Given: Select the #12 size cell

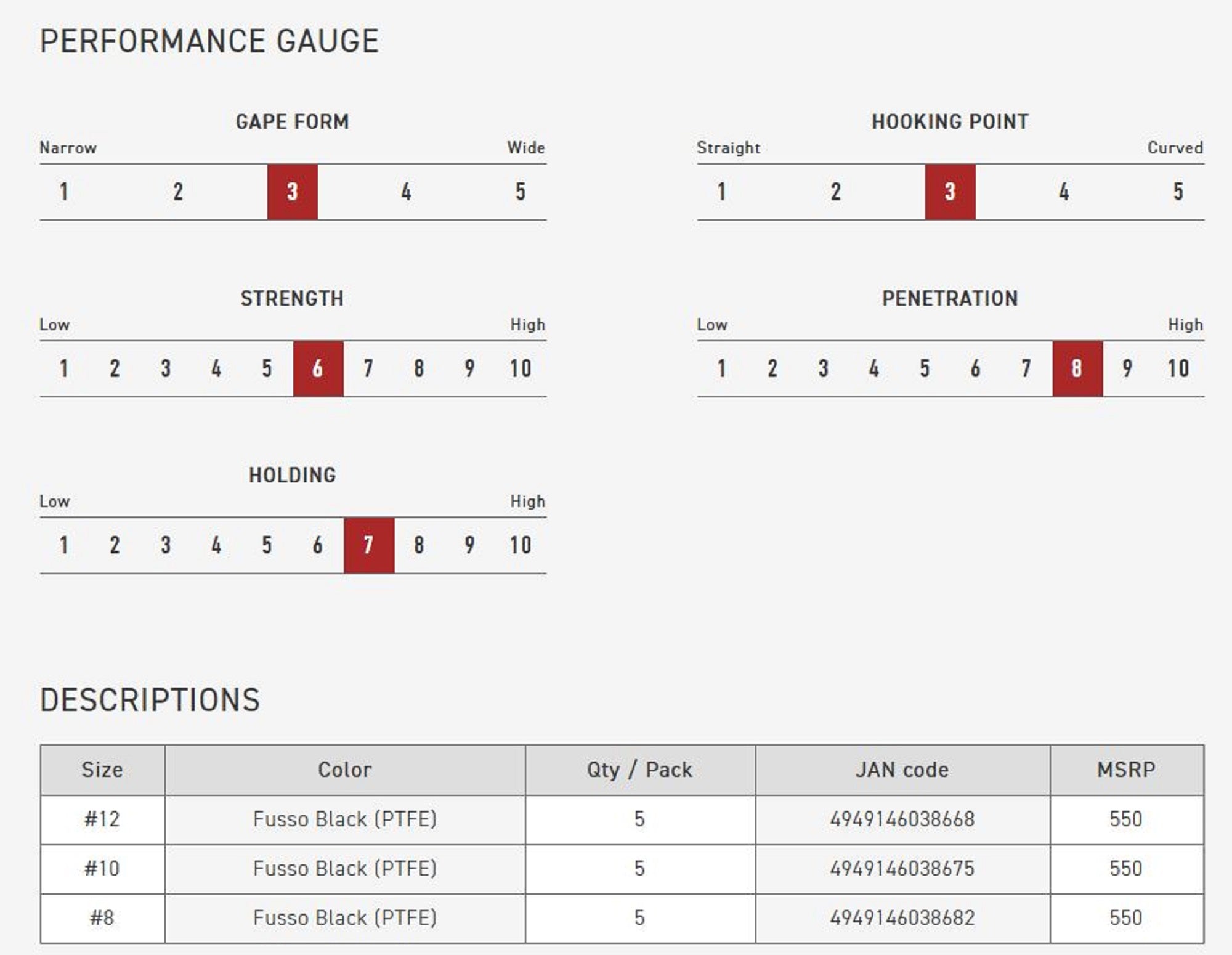Looking at the screenshot, I should click(102, 819).
